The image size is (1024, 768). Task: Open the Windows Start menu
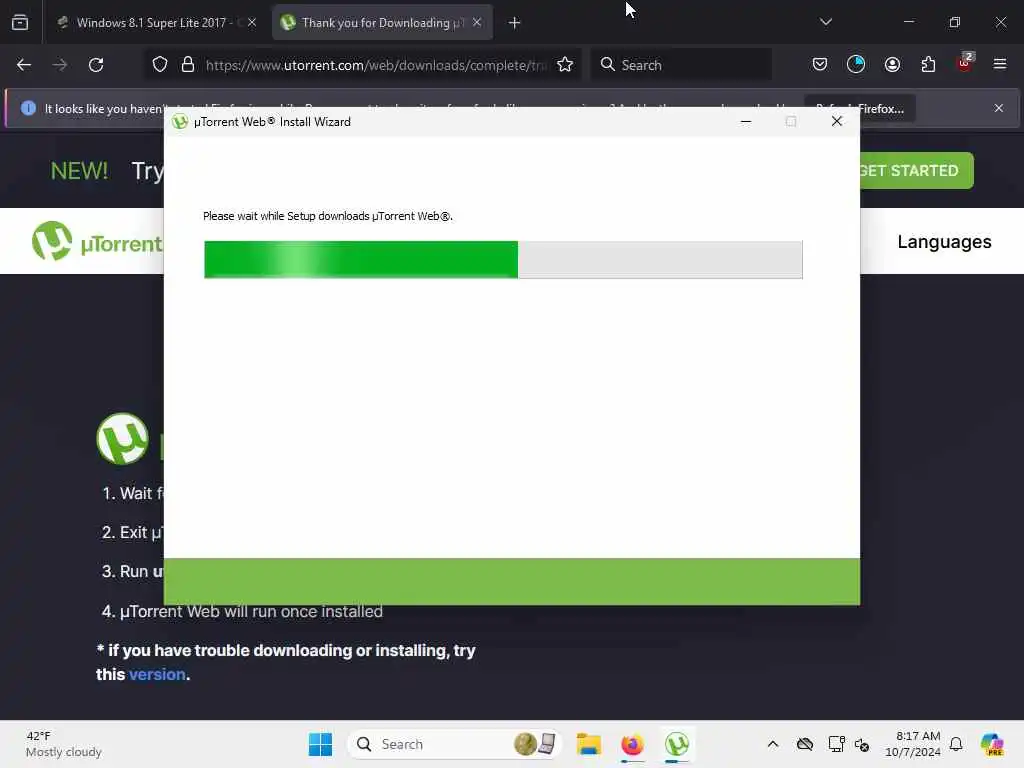tap(320, 744)
